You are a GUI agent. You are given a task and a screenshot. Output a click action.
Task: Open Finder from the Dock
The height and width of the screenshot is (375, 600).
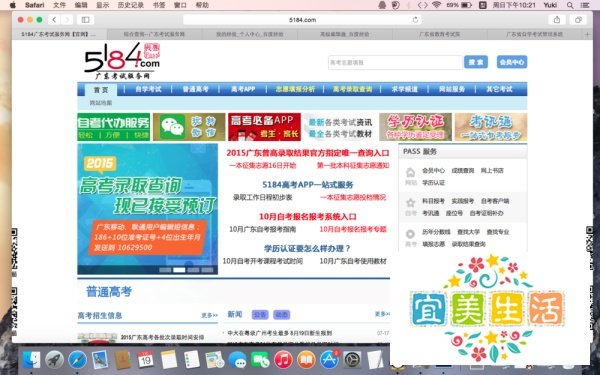point(31,360)
